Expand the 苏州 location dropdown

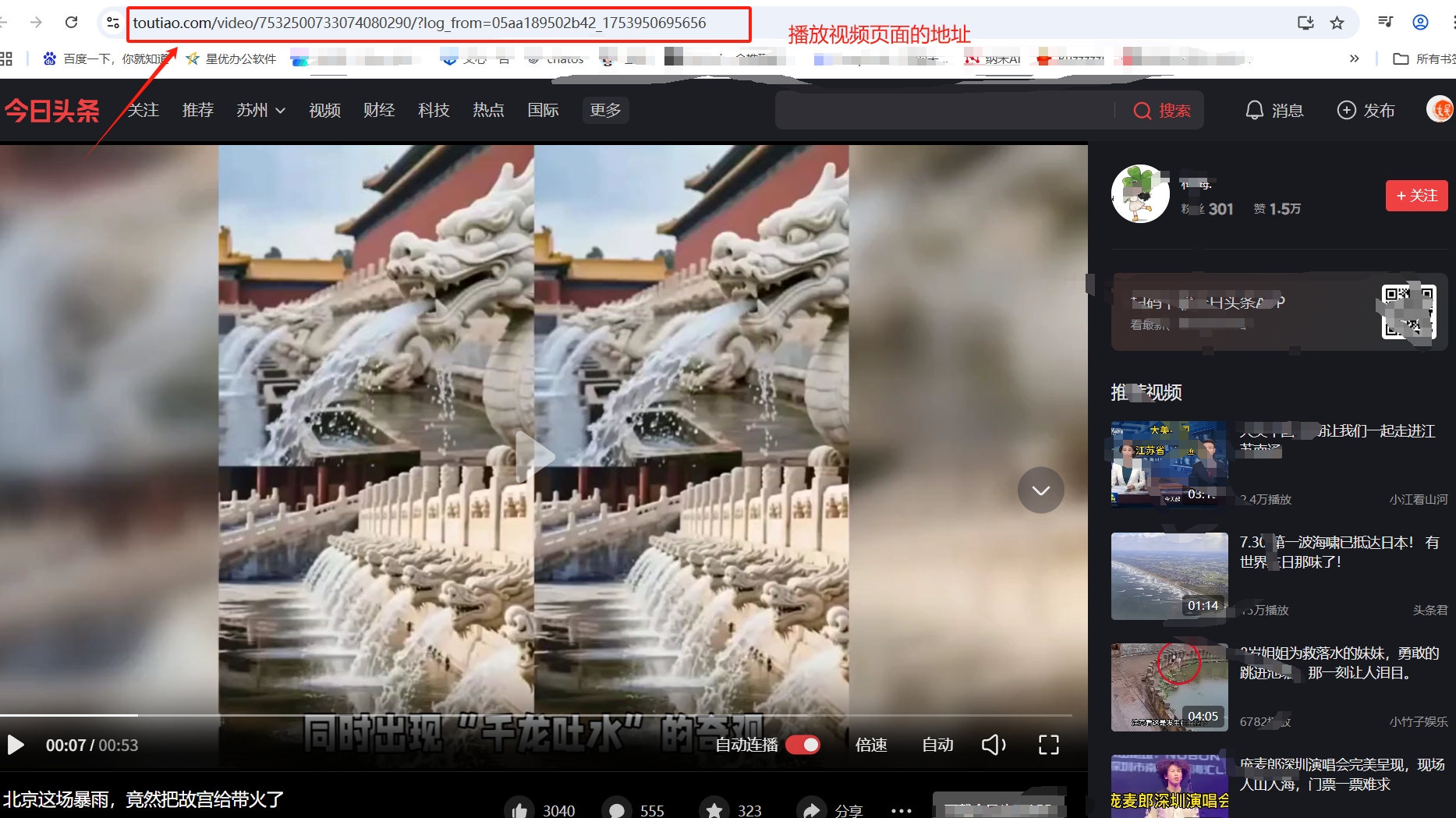[x=260, y=110]
